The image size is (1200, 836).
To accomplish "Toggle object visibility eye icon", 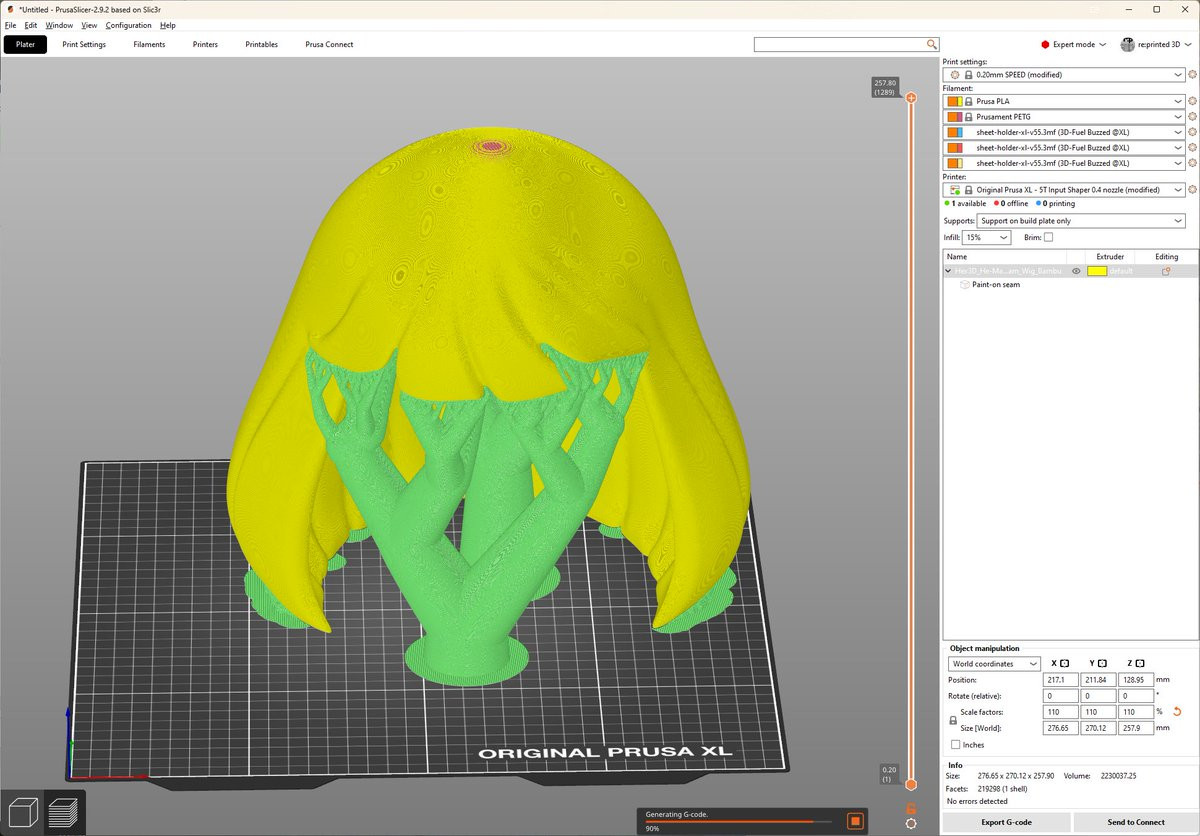I will click(1076, 271).
